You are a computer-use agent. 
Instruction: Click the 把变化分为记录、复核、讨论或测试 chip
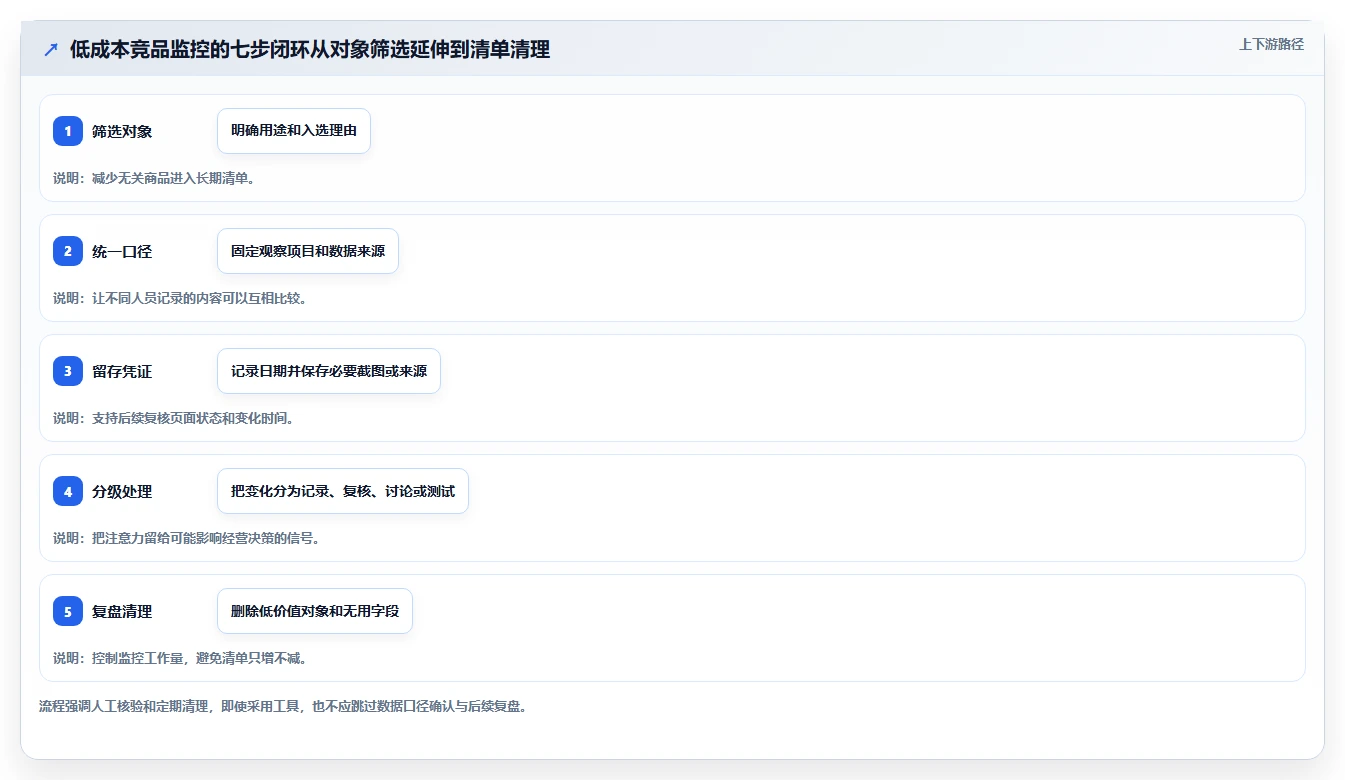(x=343, y=491)
